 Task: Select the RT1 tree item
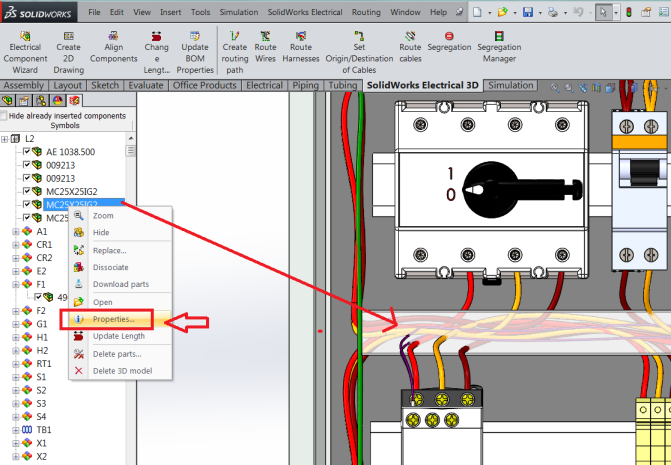tap(44, 364)
